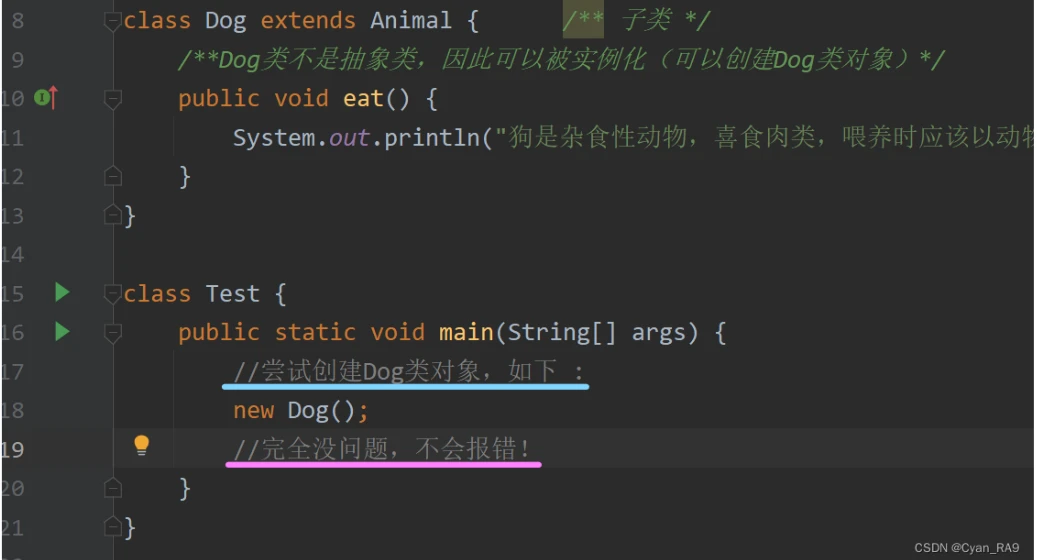Collapse the Test class fold marker
This screenshot has height=560, width=1037.
click(x=113, y=294)
